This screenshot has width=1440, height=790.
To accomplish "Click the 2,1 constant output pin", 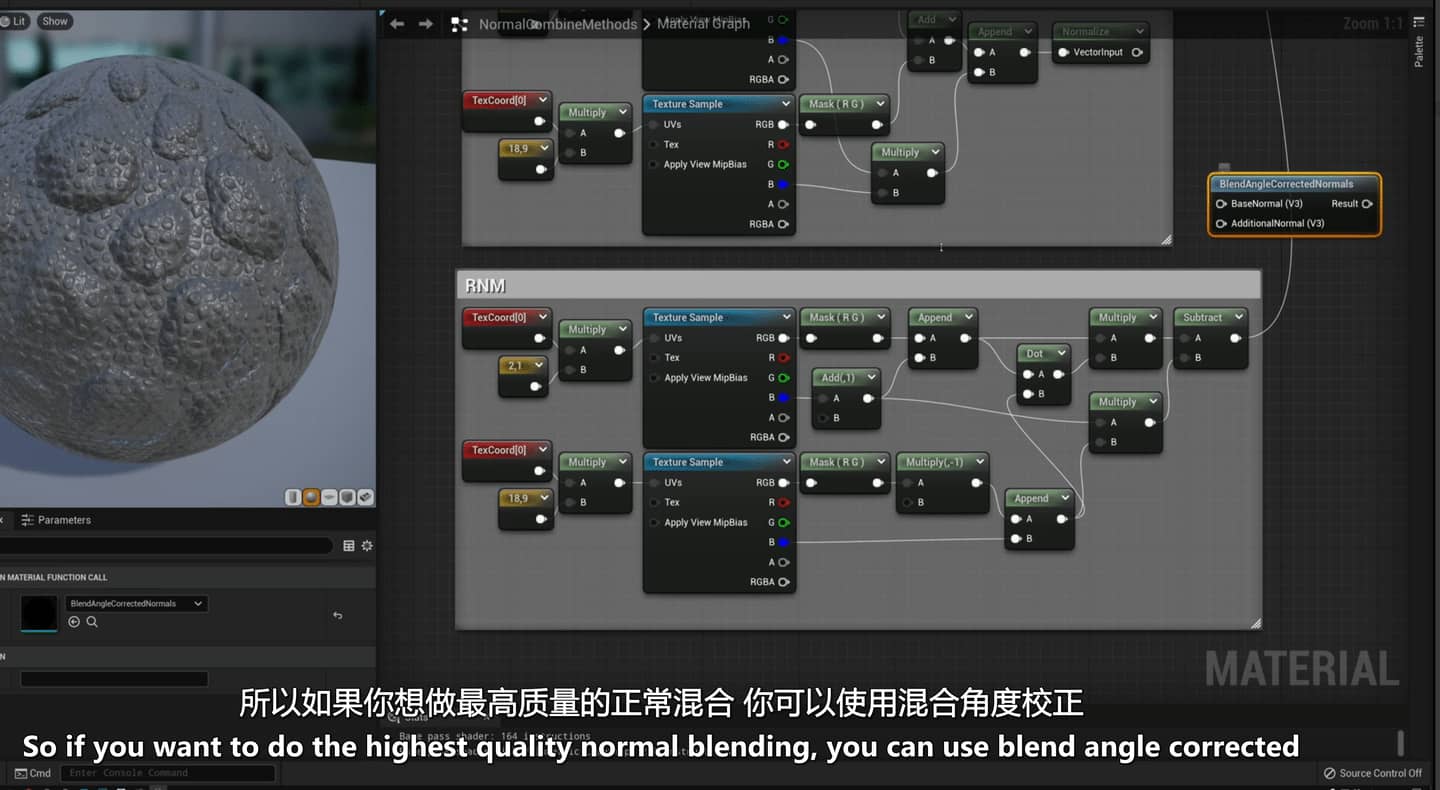I will click(x=537, y=386).
